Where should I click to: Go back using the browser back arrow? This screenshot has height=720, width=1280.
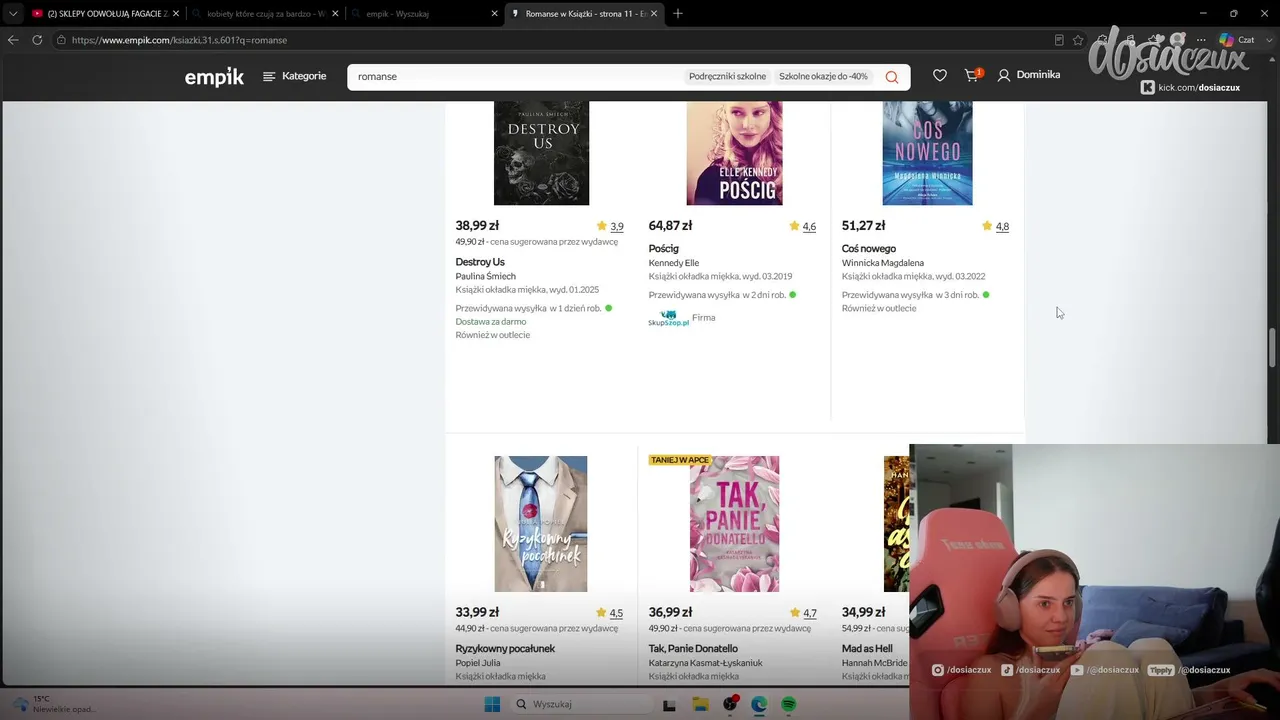tap(13, 40)
